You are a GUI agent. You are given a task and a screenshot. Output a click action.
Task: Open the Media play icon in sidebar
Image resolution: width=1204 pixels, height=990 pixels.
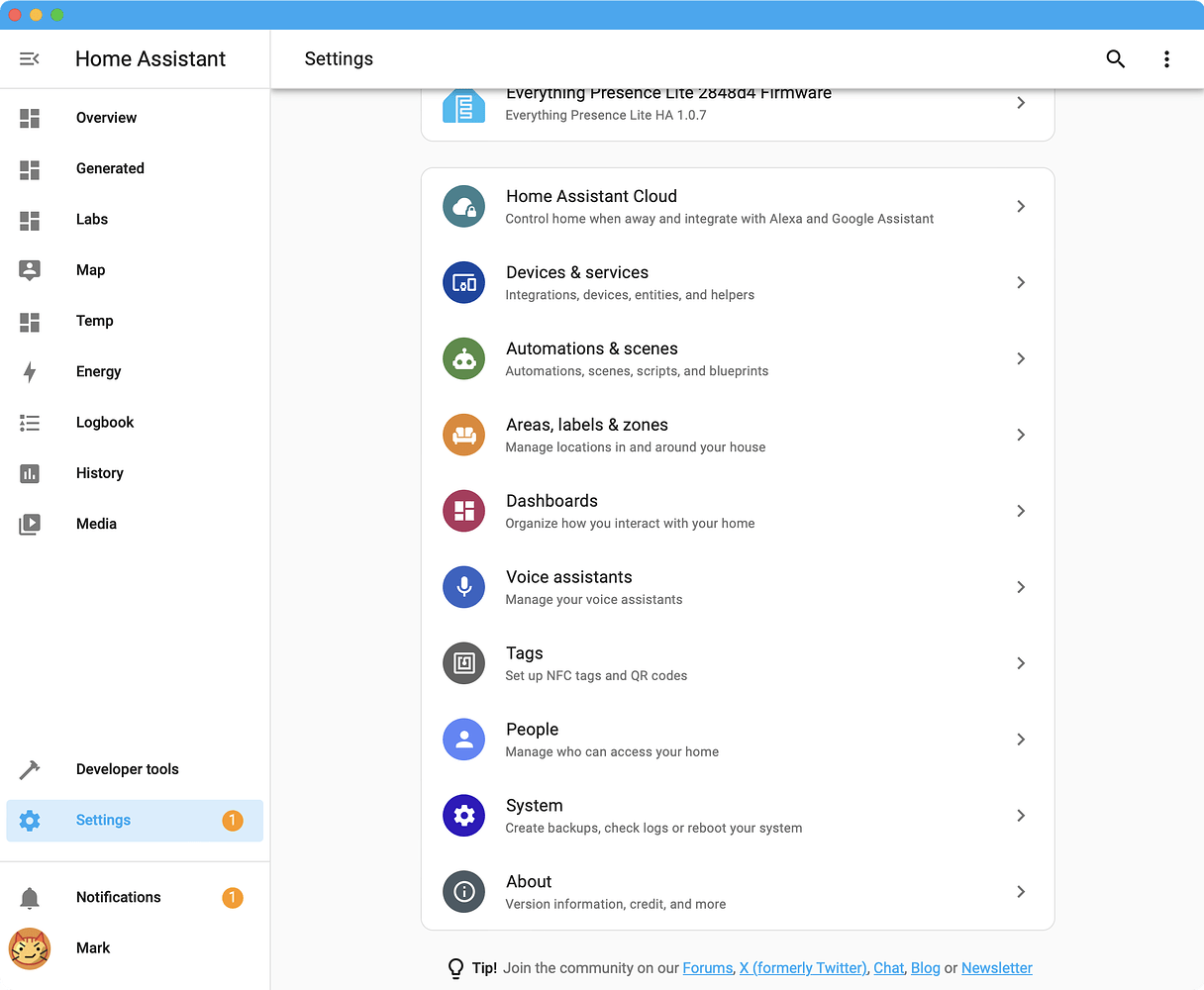30,523
